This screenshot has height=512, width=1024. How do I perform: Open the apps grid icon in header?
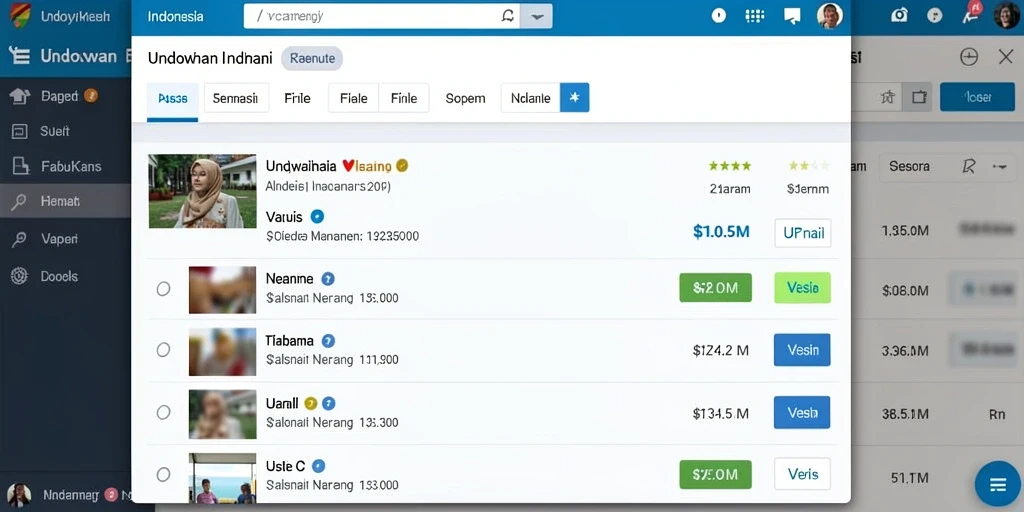pos(754,16)
